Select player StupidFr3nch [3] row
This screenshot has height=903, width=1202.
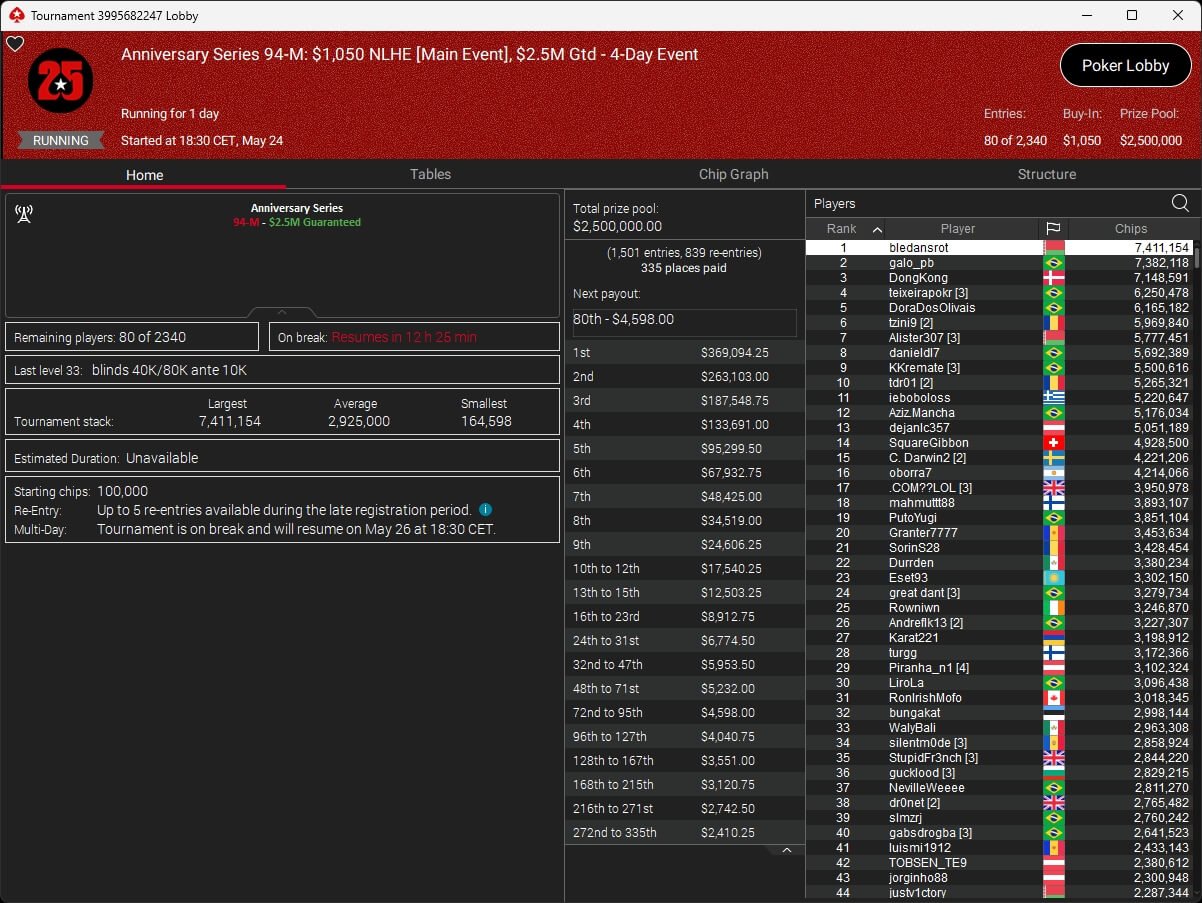(998, 757)
